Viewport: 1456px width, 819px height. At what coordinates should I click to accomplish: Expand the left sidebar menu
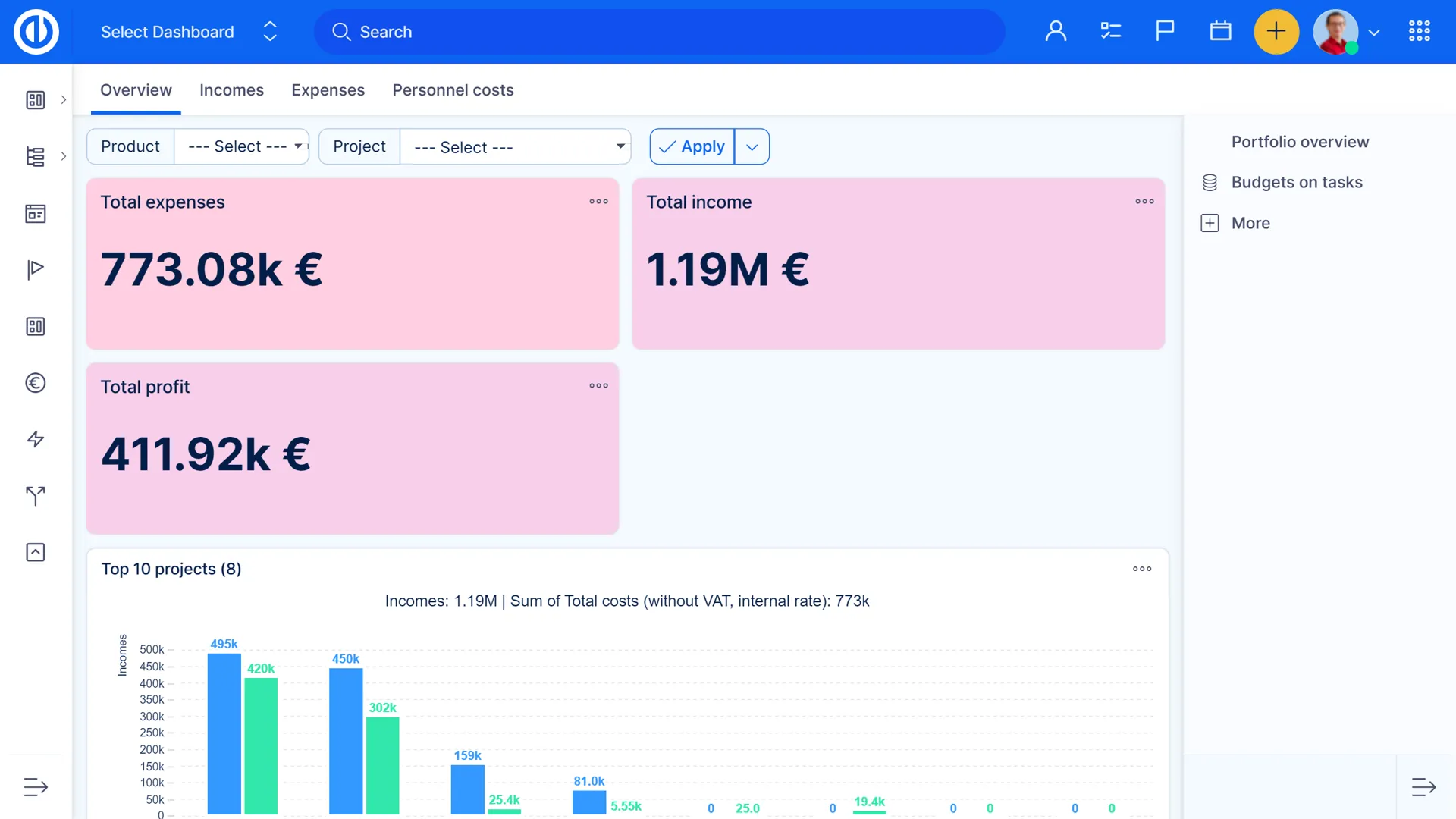[36, 787]
